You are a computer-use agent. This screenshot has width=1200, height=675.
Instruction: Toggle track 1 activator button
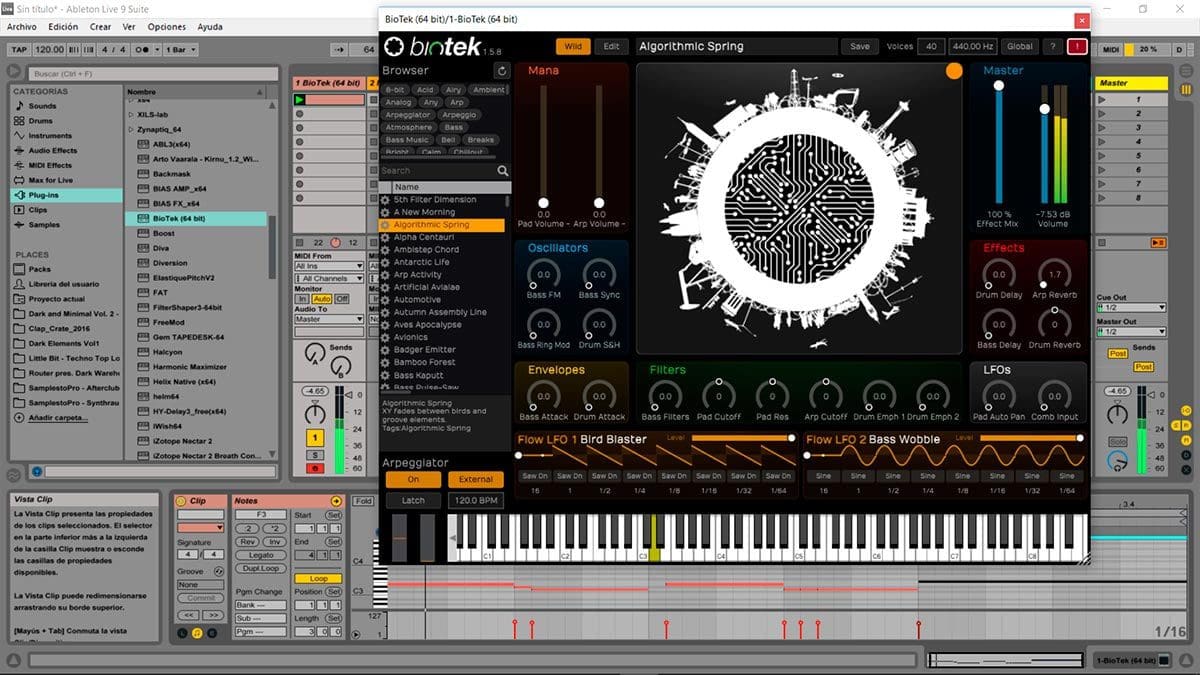315,437
